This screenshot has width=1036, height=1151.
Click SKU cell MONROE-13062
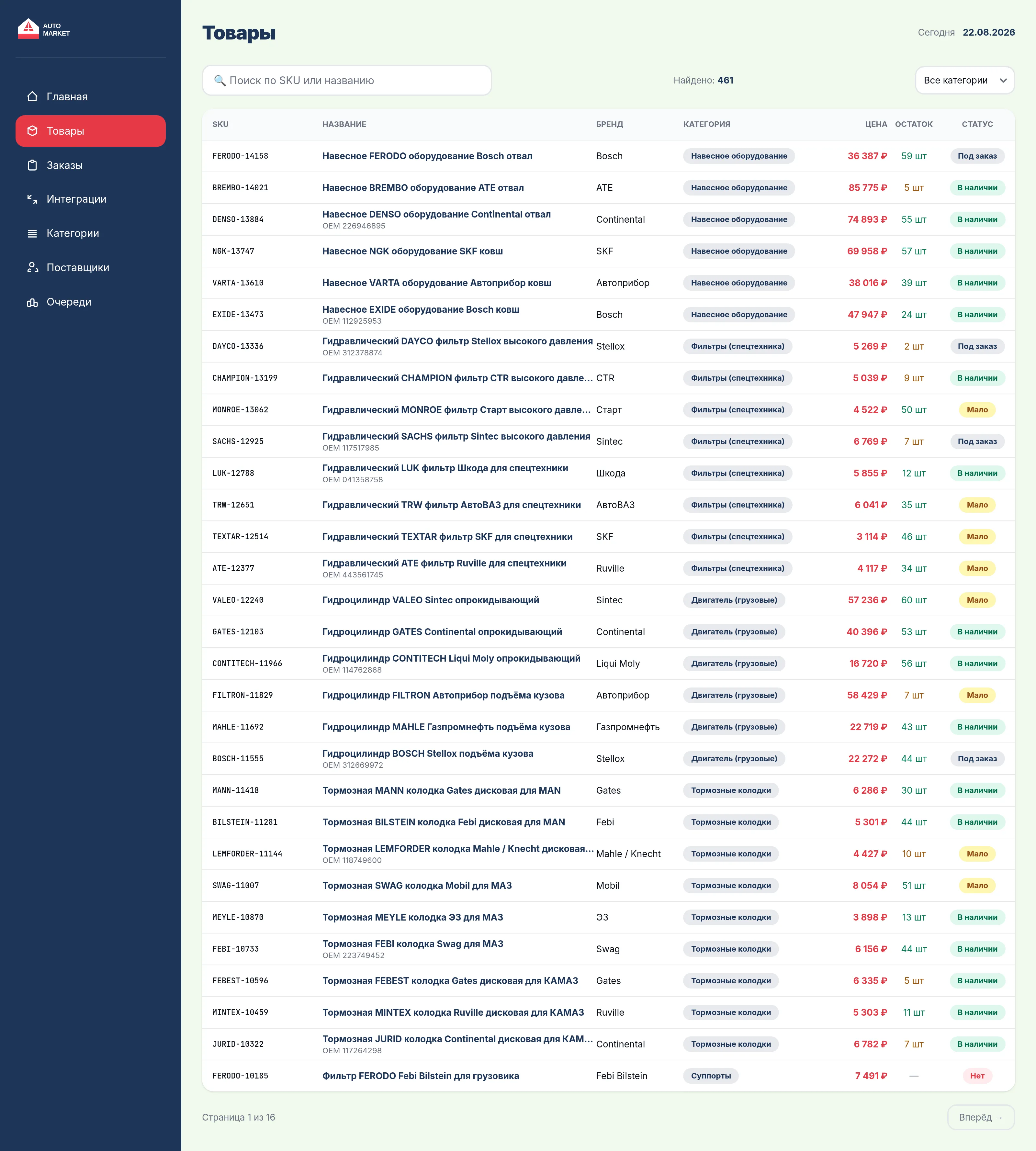(x=240, y=410)
